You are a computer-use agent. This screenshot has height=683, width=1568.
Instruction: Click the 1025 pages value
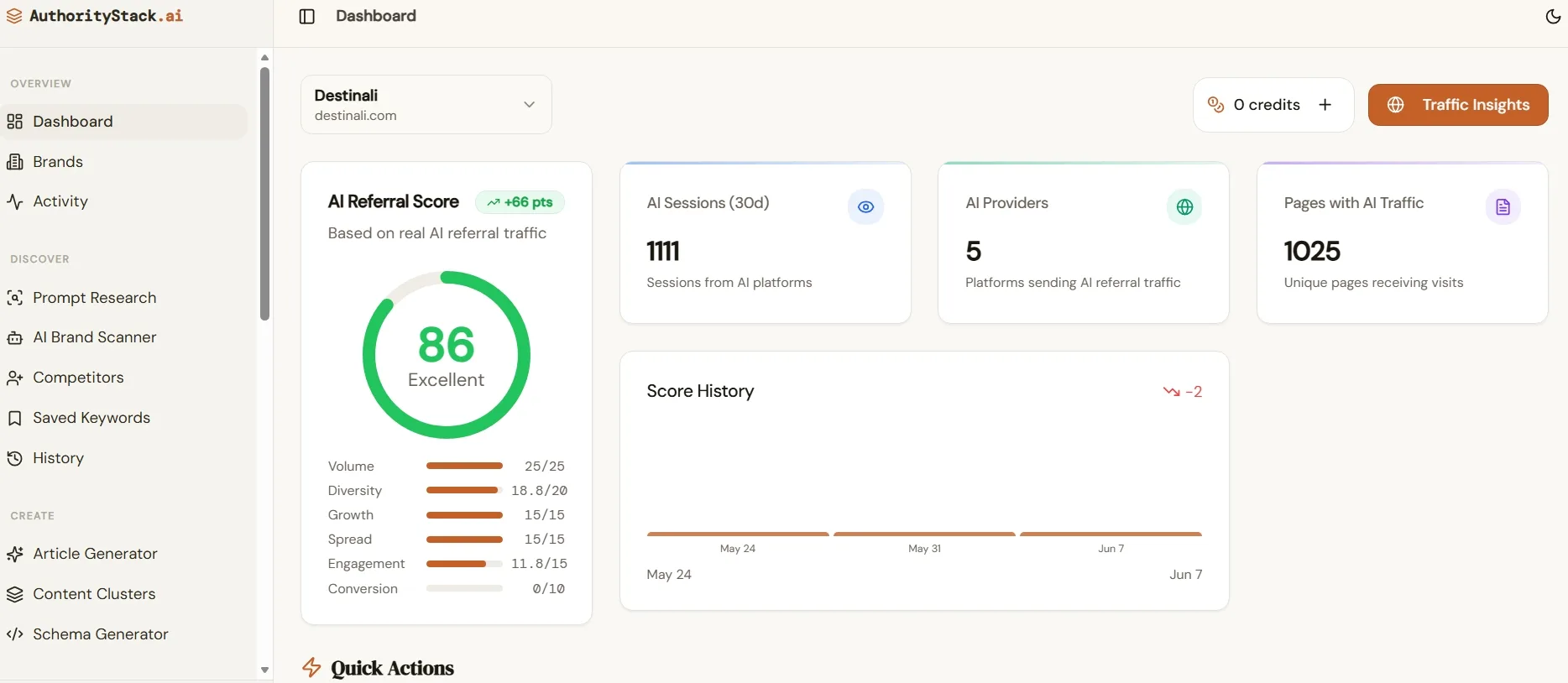[1312, 251]
